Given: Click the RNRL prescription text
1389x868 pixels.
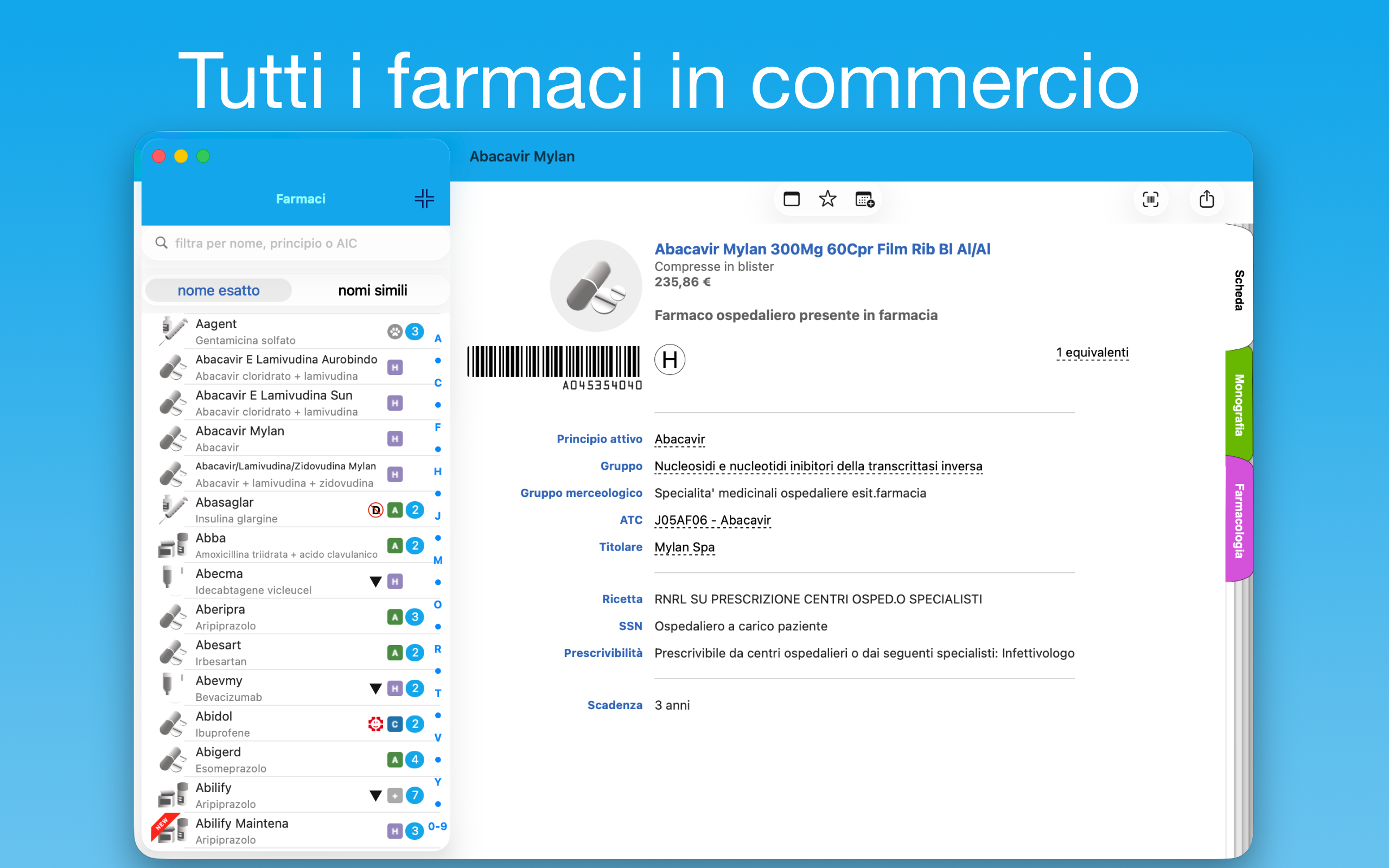Looking at the screenshot, I should [818, 599].
